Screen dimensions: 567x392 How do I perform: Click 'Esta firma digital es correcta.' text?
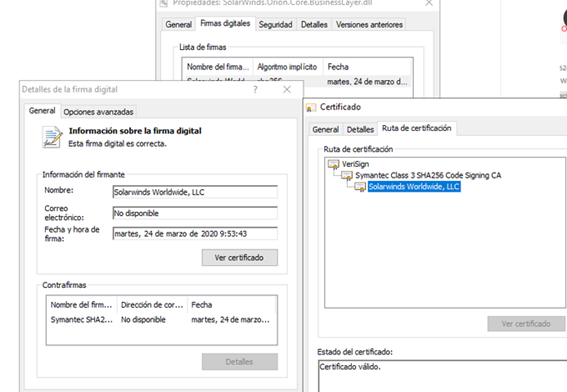coord(118,144)
